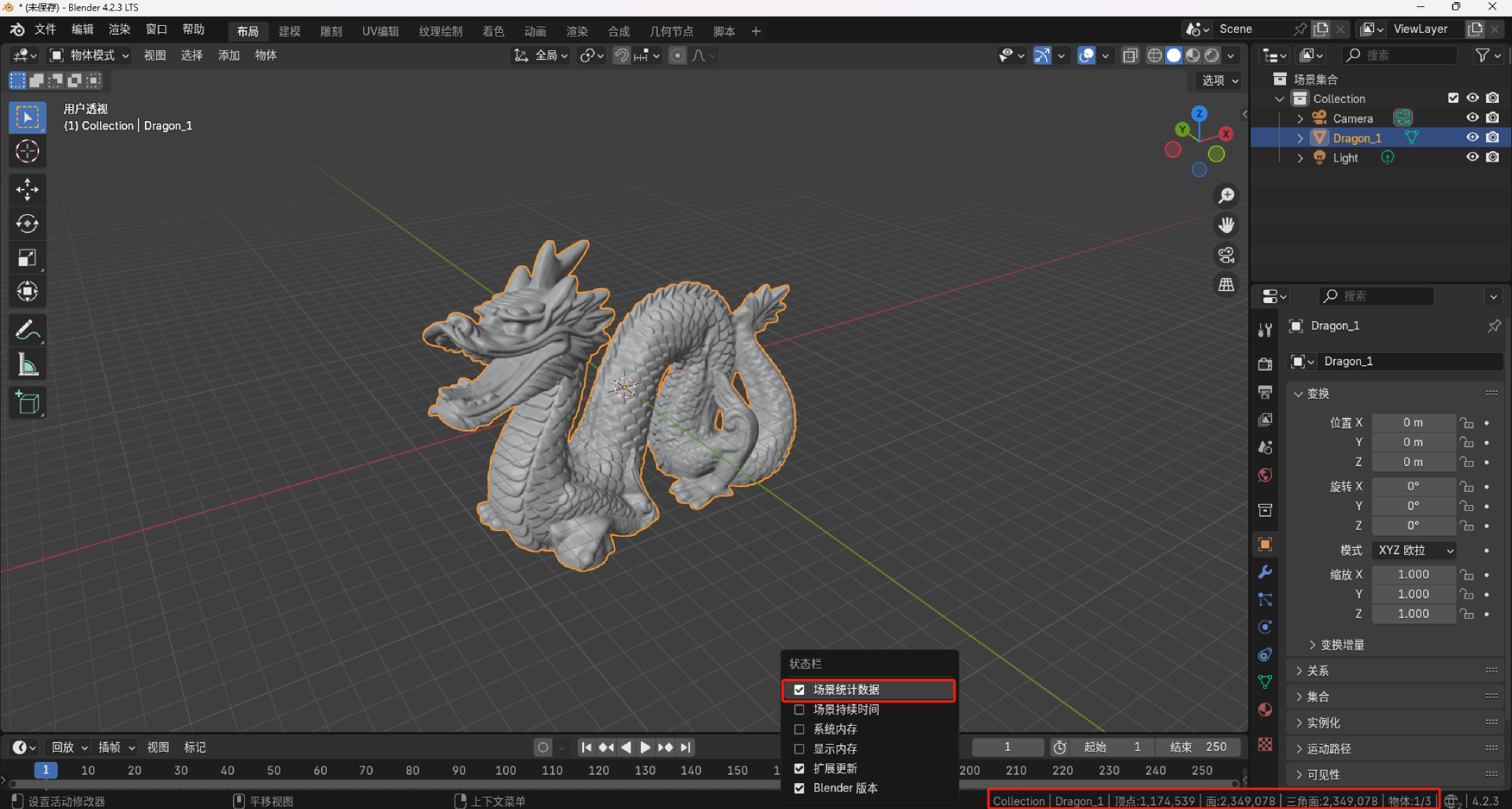Enable 系统内存 checkbox in status menu

point(799,729)
